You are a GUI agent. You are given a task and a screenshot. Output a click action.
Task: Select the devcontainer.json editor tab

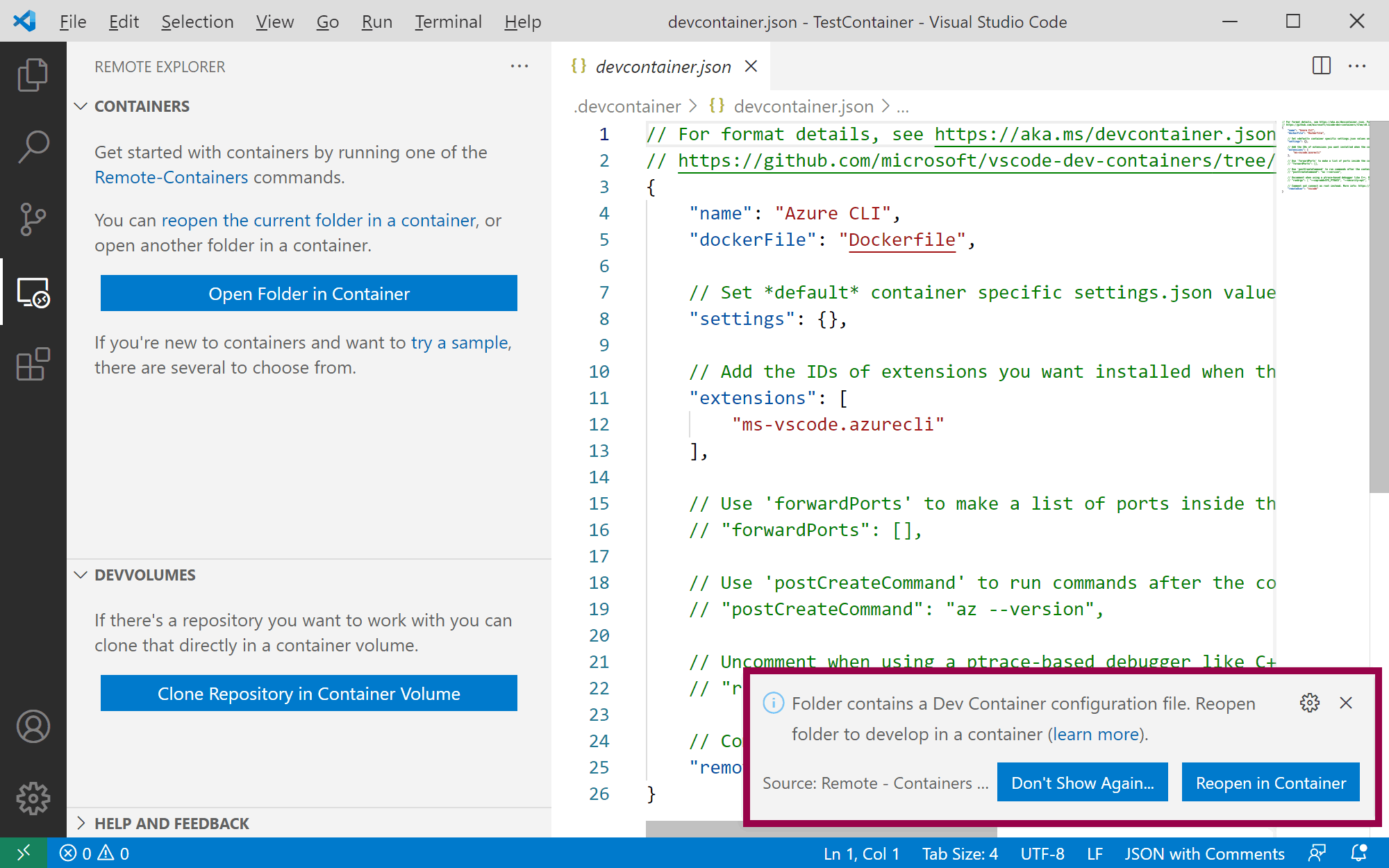(663, 67)
